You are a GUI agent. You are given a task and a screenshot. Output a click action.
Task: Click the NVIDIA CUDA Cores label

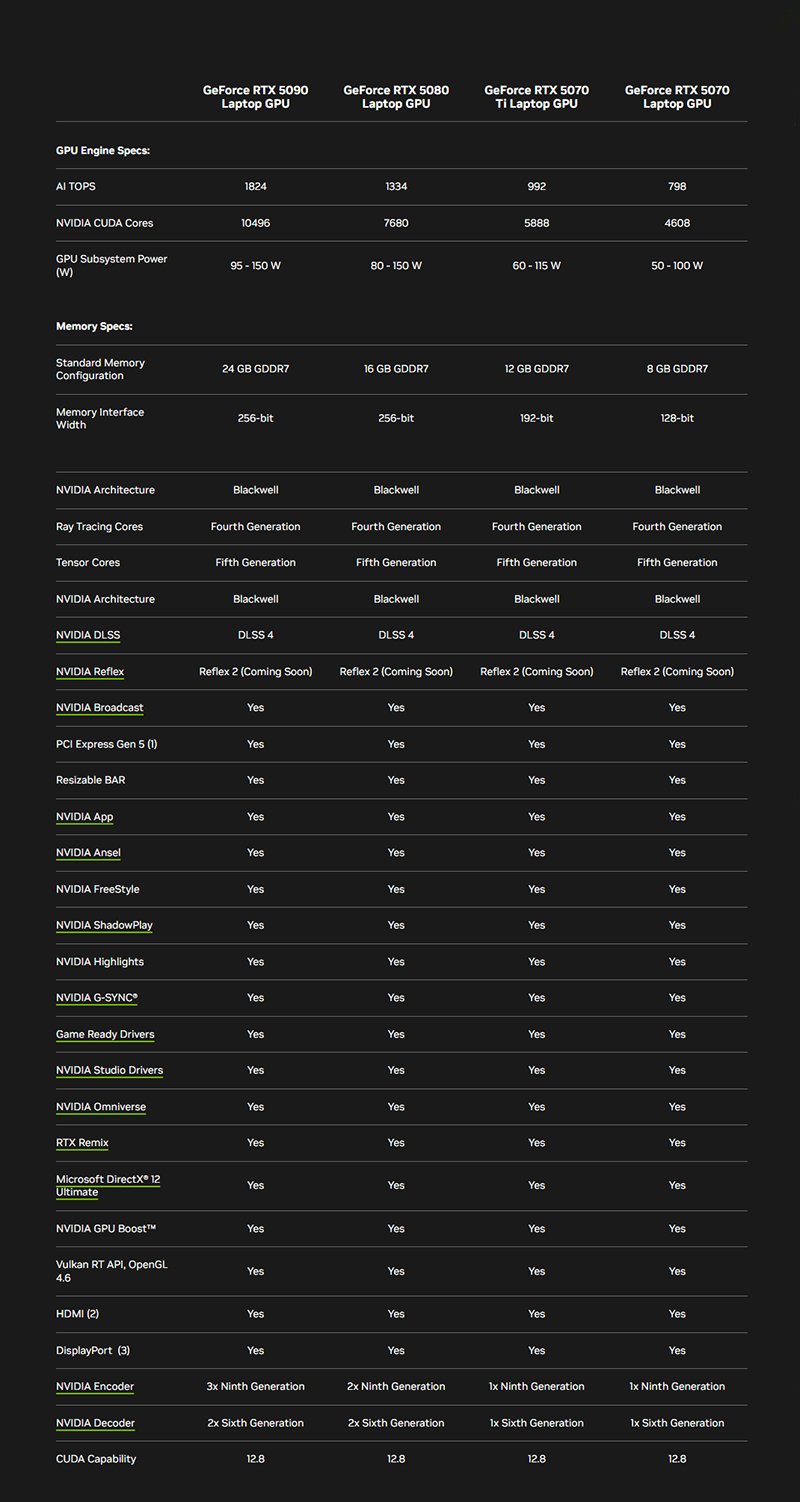pos(105,223)
